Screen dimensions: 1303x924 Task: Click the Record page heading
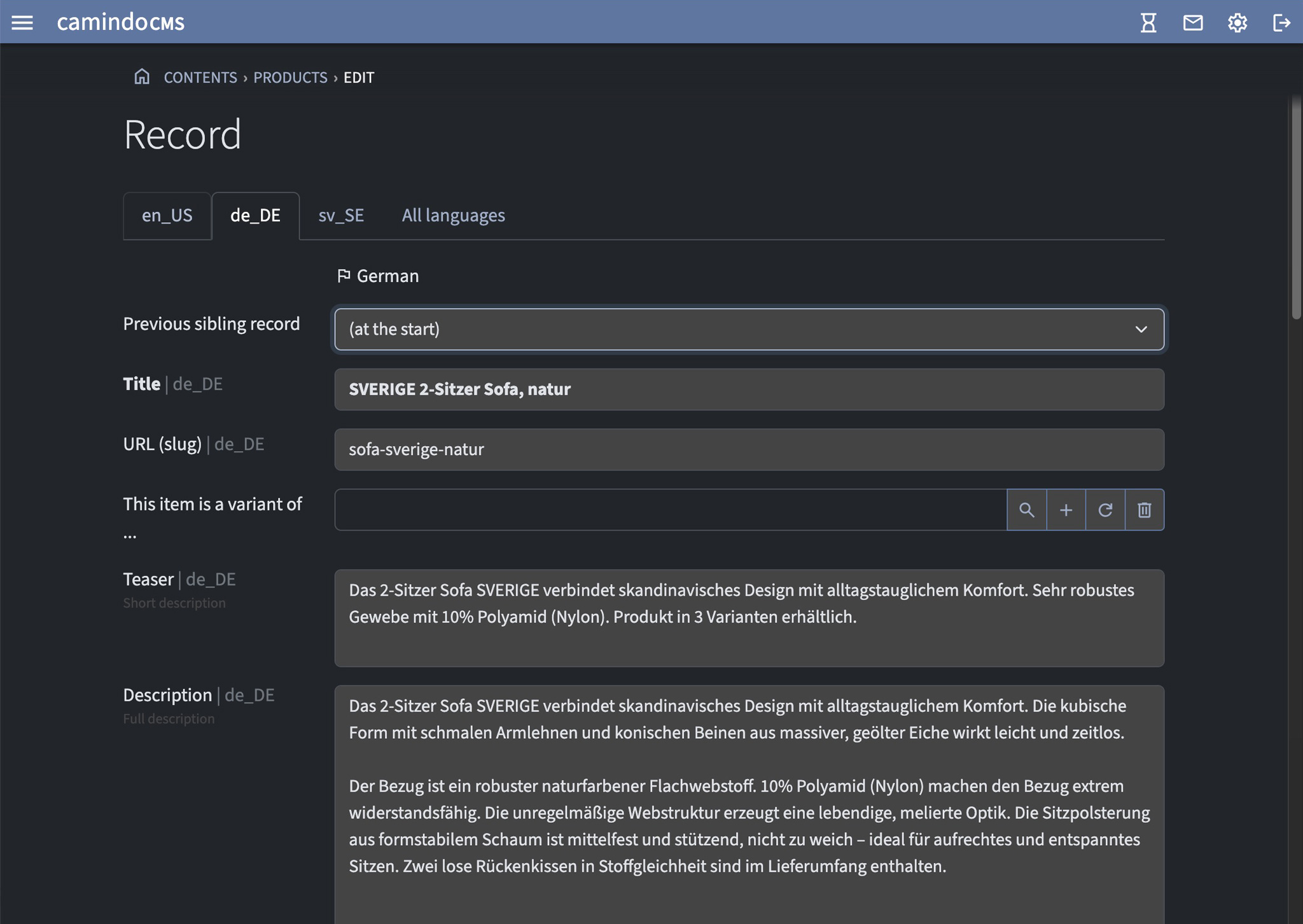pyautogui.click(x=183, y=134)
